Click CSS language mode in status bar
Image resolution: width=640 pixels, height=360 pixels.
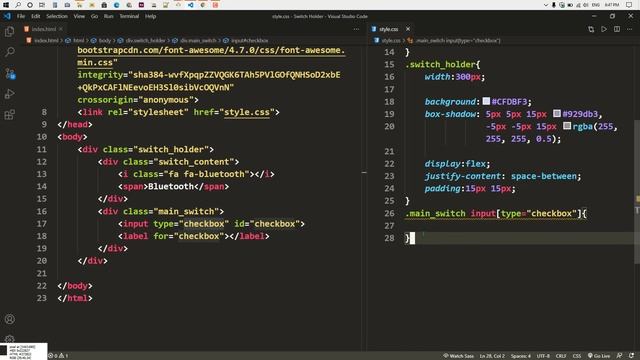pos(576,356)
